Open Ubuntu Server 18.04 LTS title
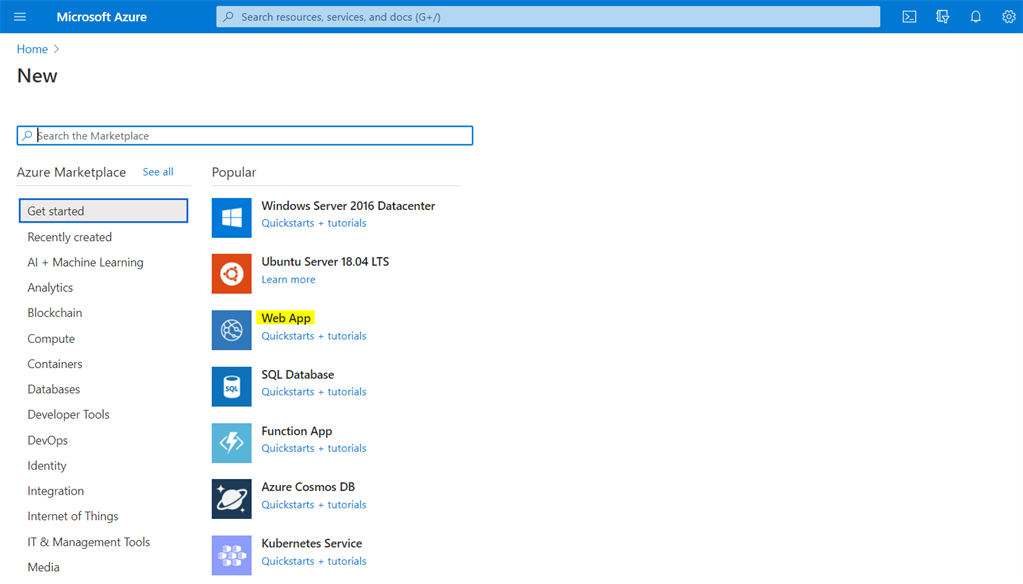The width and height of the screenshot is (1023, 584). tap(325, 262)
